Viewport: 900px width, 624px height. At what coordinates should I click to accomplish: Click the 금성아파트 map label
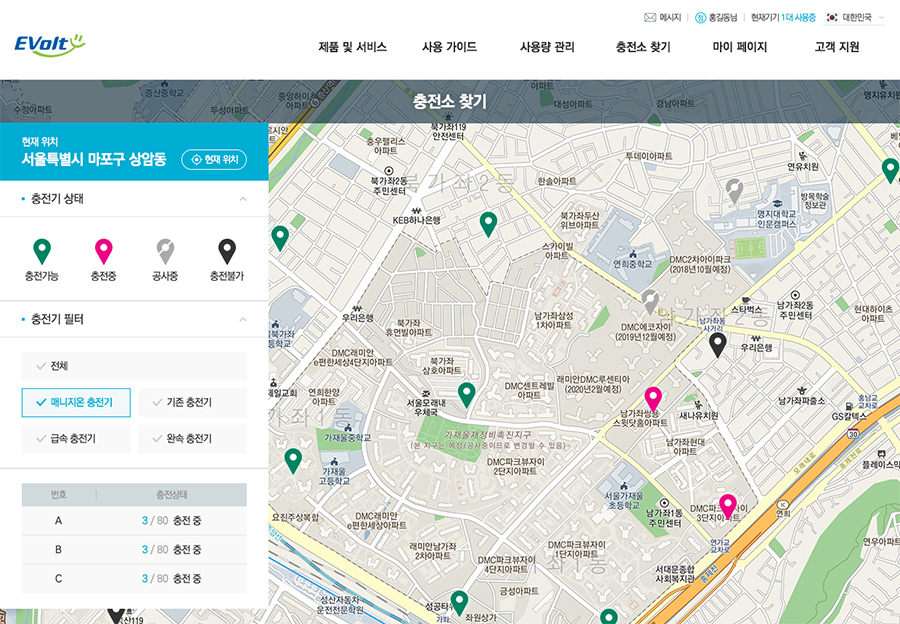click(x=519, y=591)
